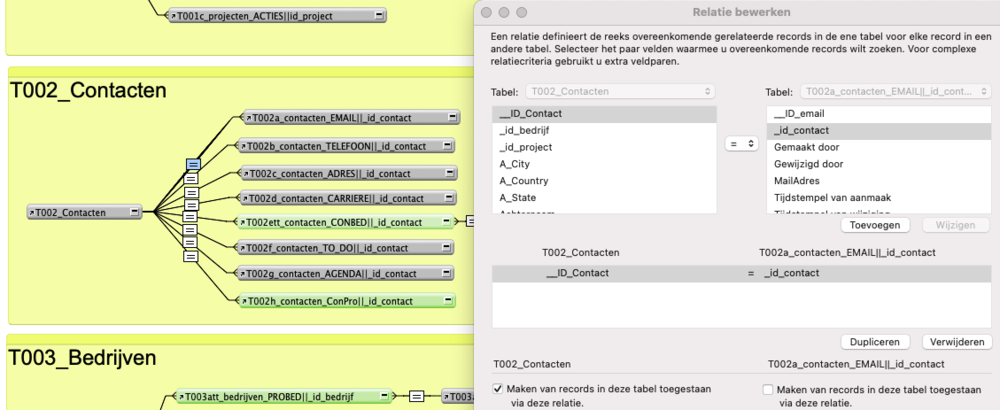Select A_City field in left list
1000x410 pixels.
[x=519, y=163]
